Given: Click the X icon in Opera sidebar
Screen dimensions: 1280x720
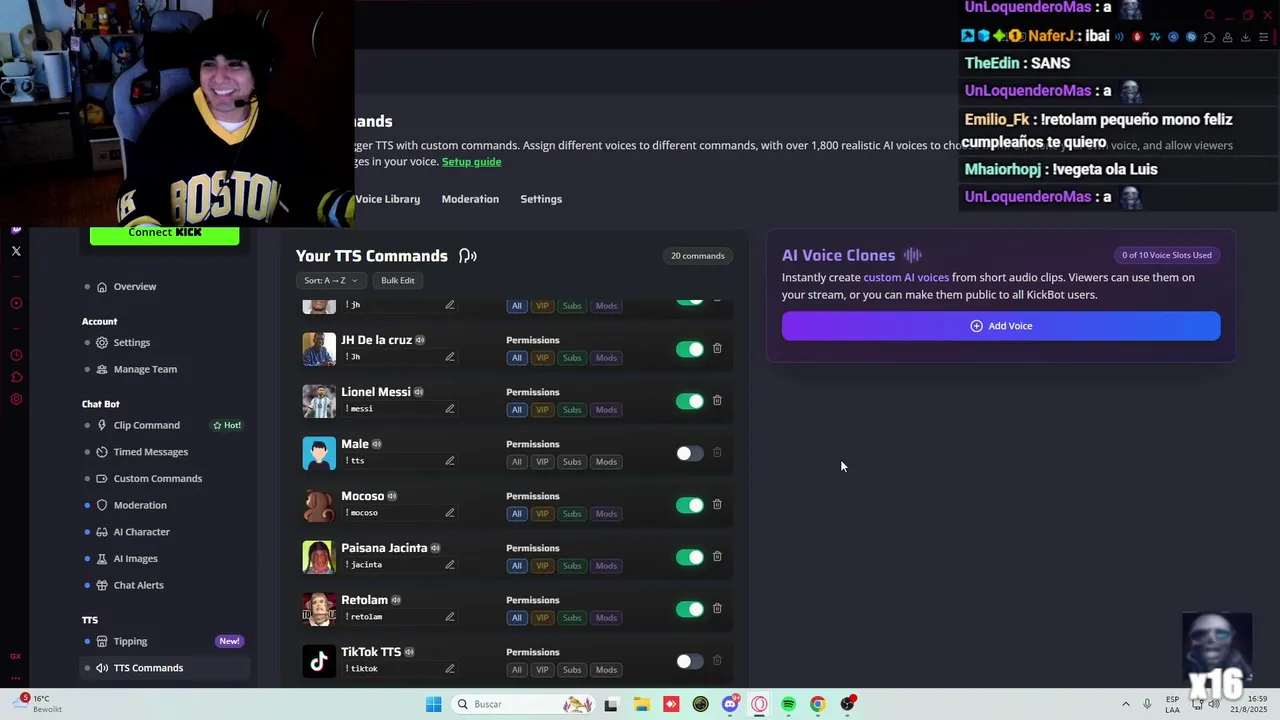Looking at the screenshot, I should tap(16, 251).
